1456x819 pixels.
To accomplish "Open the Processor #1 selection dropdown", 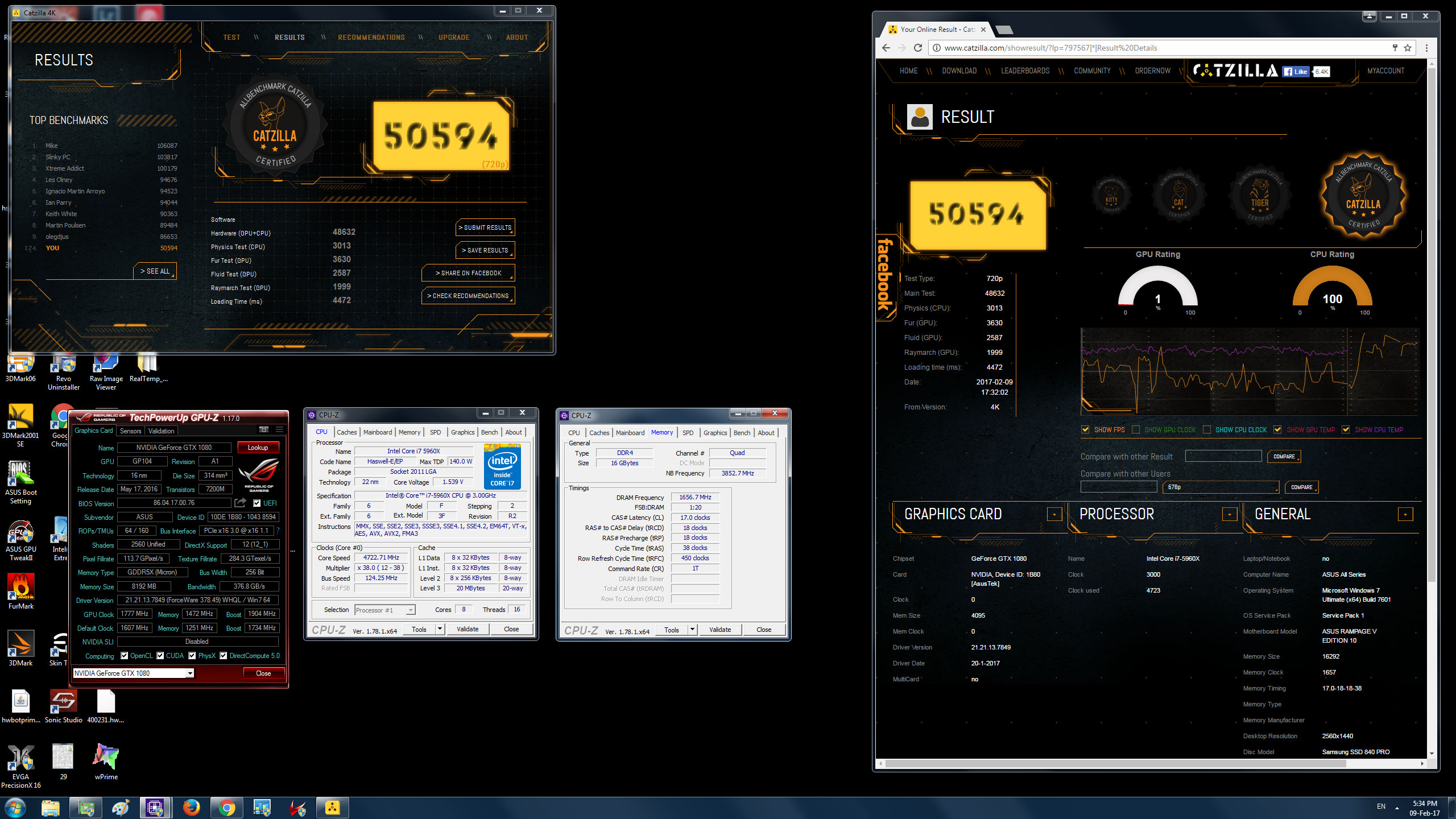I will pyautogui.click(x=385, y=610).
